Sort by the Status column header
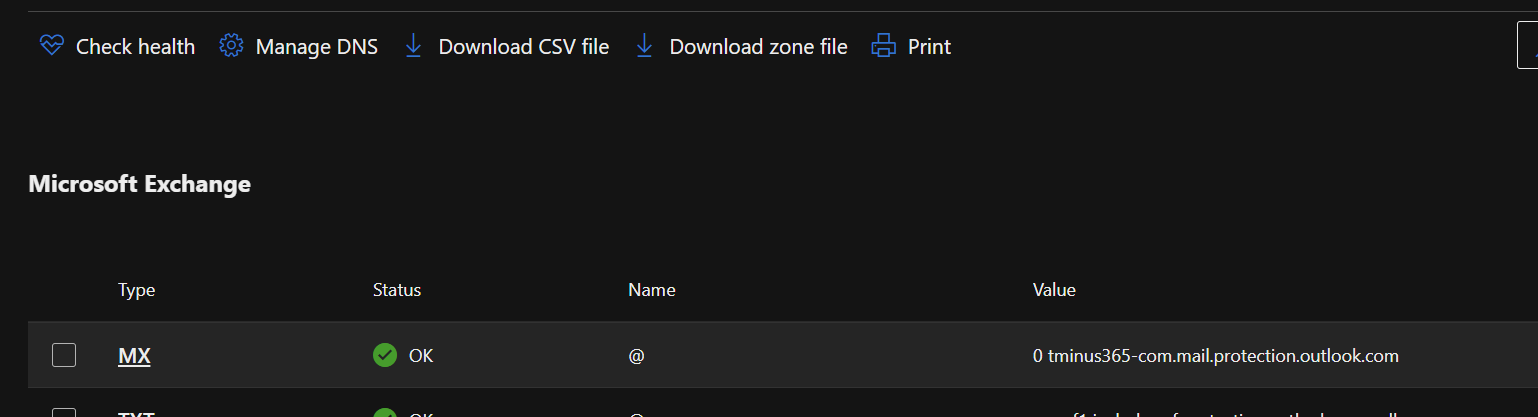The width and height of the screenshot is (1538, 417). [397, 290]
